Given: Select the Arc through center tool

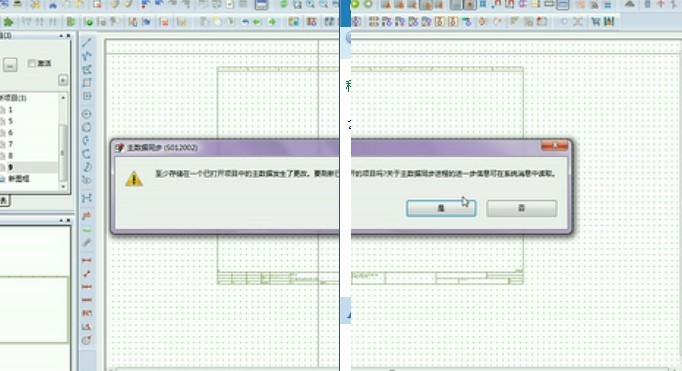Looking at the screenshot, I should tap(87, 140).
